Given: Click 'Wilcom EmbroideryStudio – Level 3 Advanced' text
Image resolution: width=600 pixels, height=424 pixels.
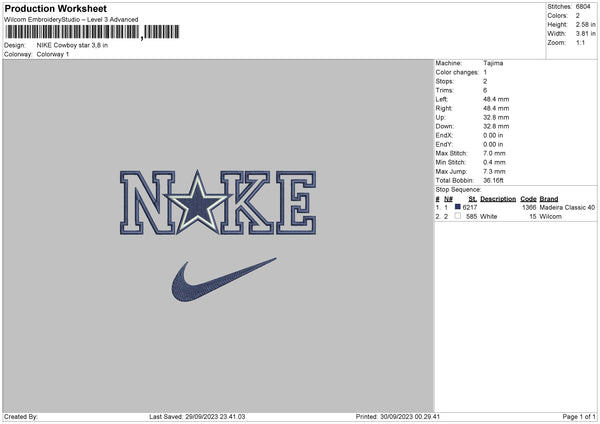Looking at the screenshot, I should 71,20.
